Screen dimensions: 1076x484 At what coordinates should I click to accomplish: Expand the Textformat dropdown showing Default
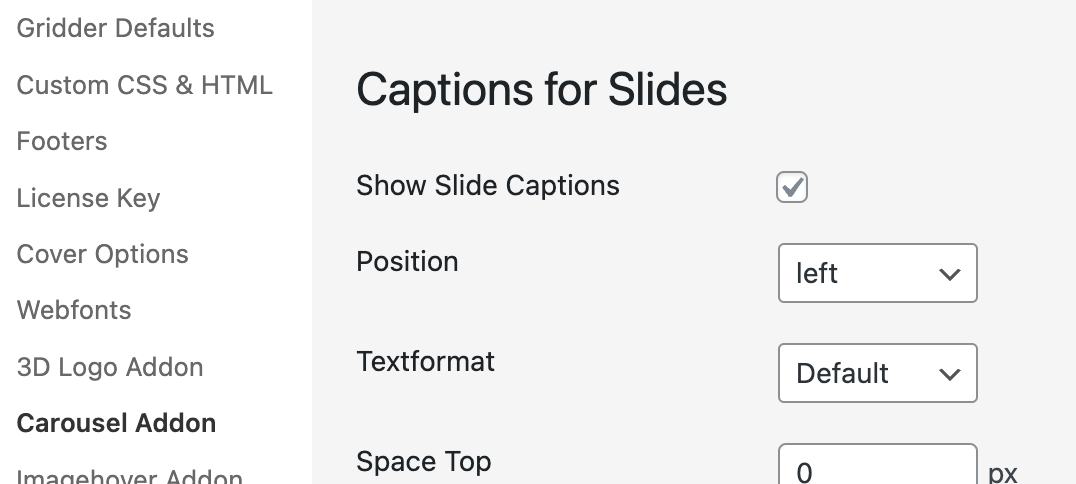point(876,373)
